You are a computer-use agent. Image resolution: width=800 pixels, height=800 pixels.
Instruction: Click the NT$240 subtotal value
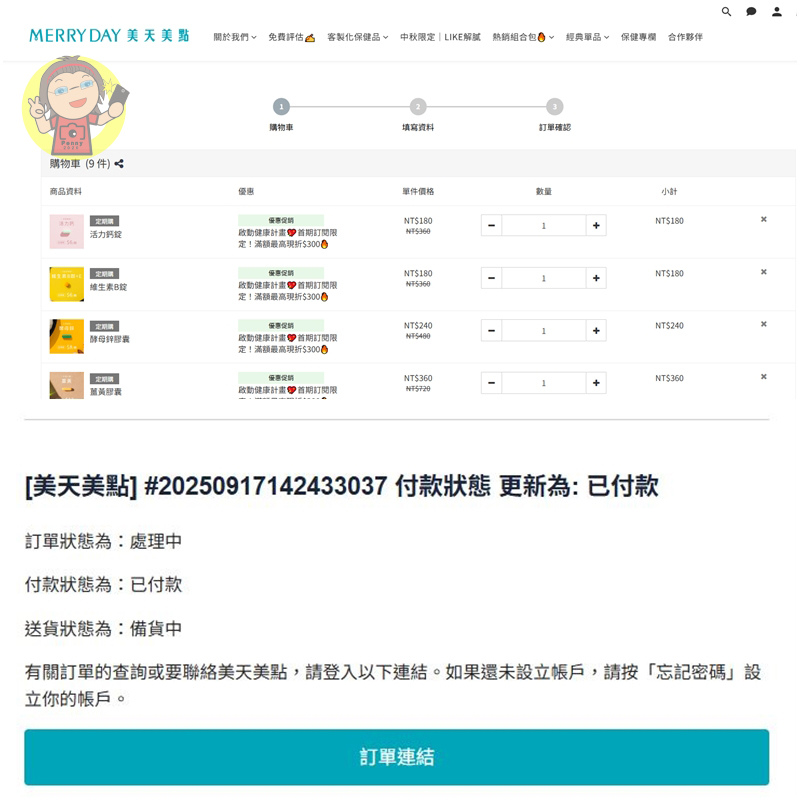(x=669, y=326)
